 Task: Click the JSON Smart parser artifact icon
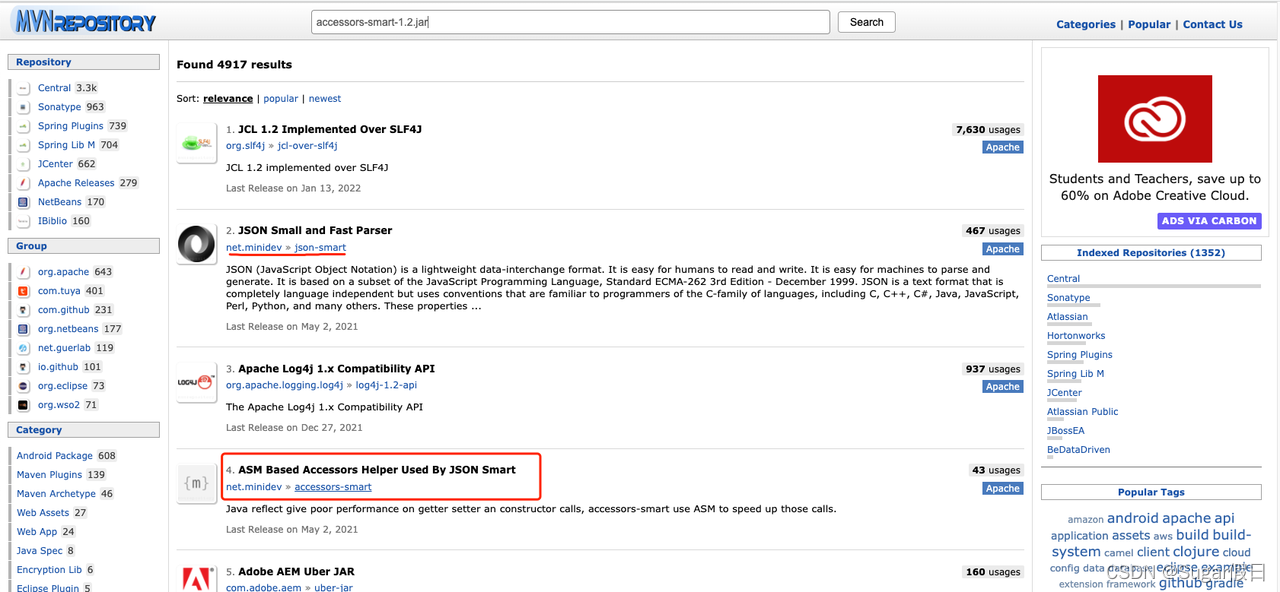click(196, 244)
